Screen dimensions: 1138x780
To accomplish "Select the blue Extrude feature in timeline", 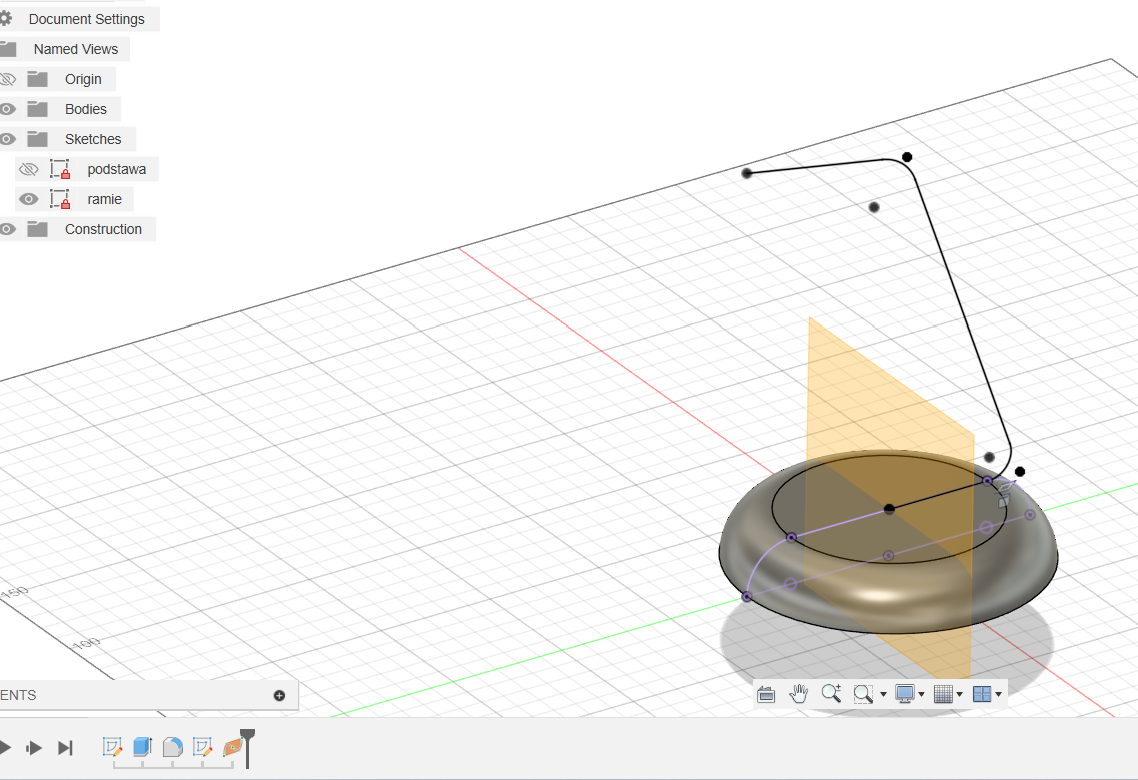I will 142,747.
